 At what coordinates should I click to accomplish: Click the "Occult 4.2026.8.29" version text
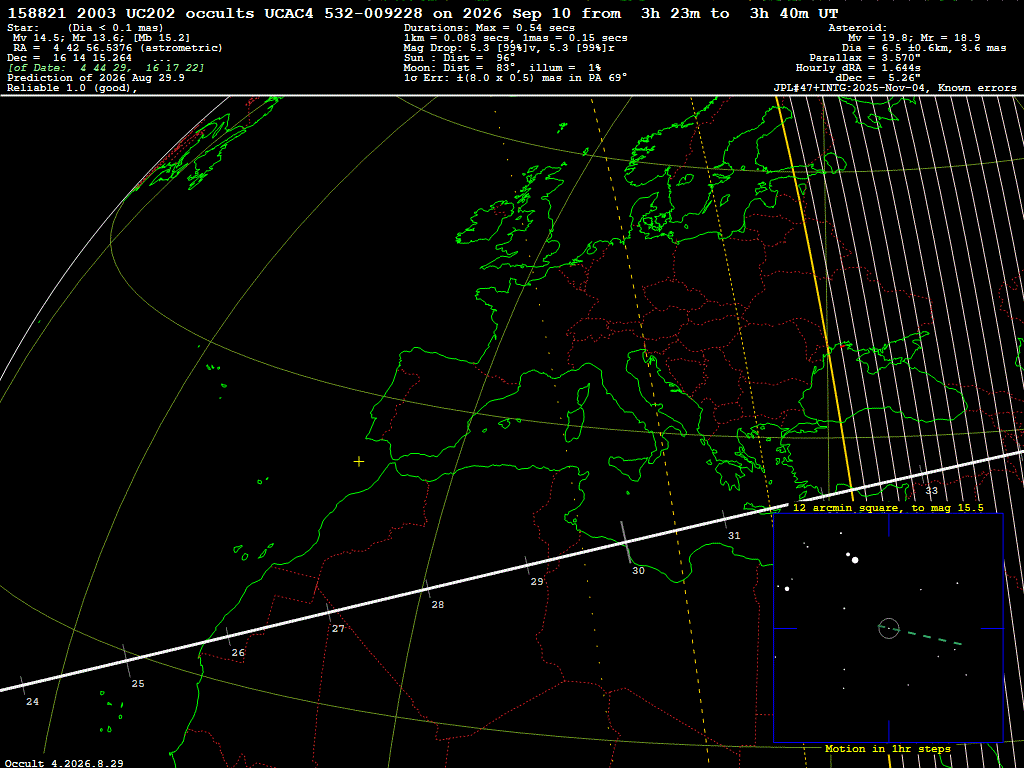(x=64, y=763)
